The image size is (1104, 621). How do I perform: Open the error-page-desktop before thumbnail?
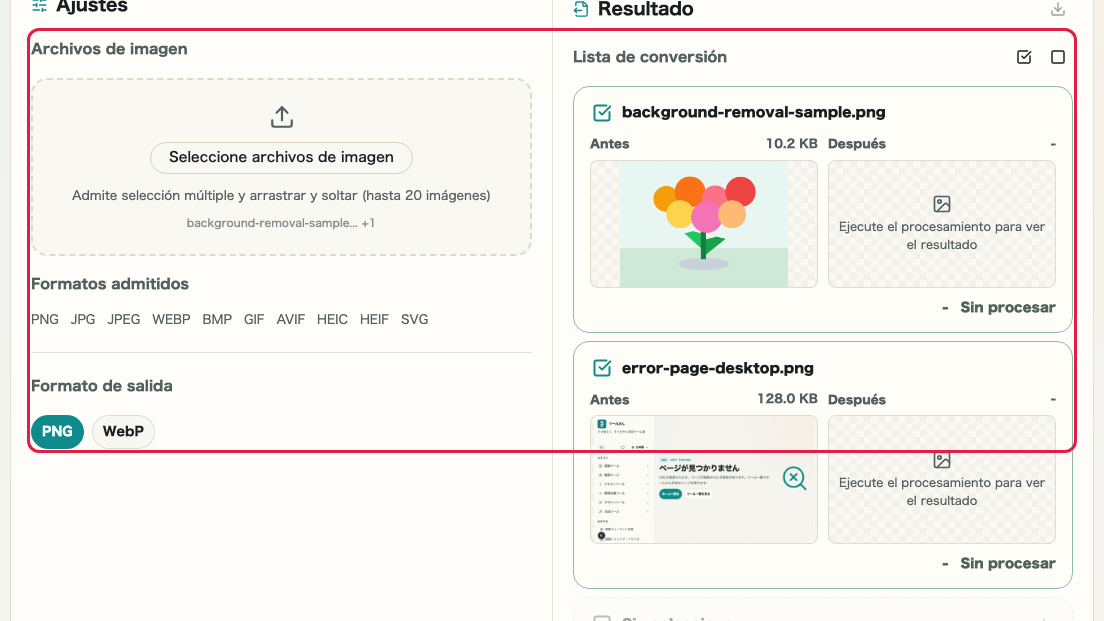(x=704, y=479)
